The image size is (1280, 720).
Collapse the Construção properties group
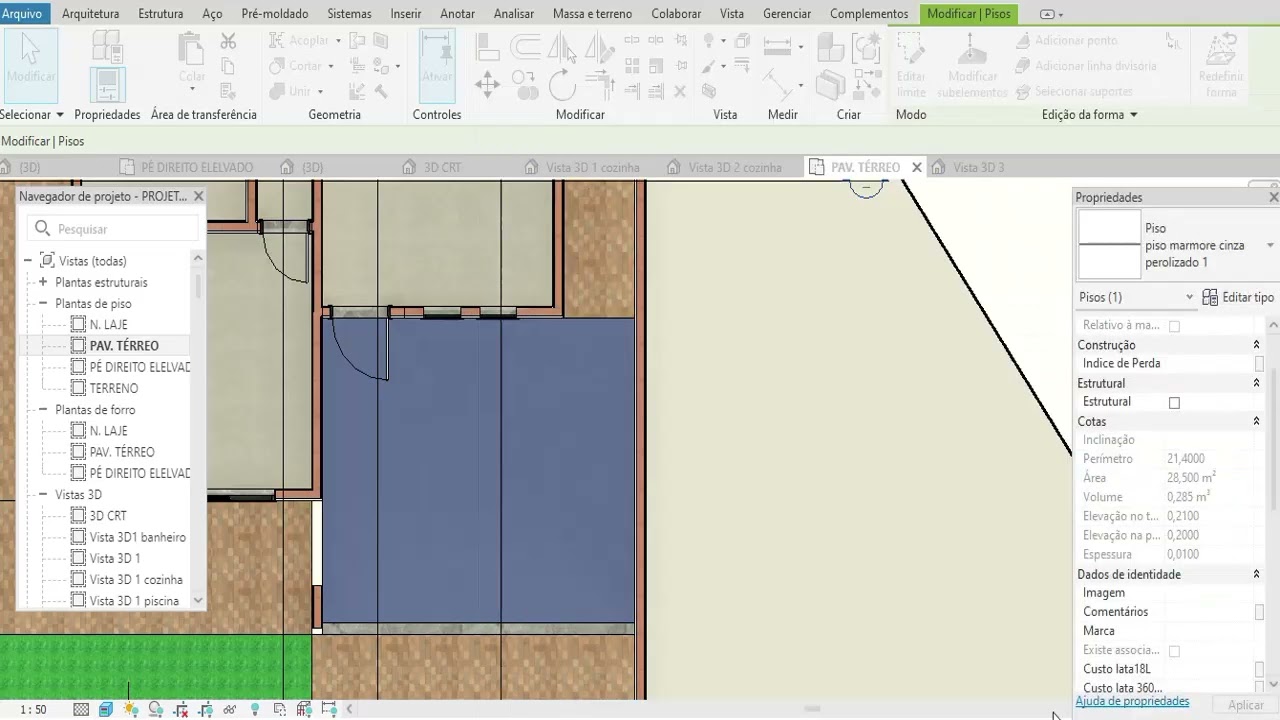tap(1256, 345)
